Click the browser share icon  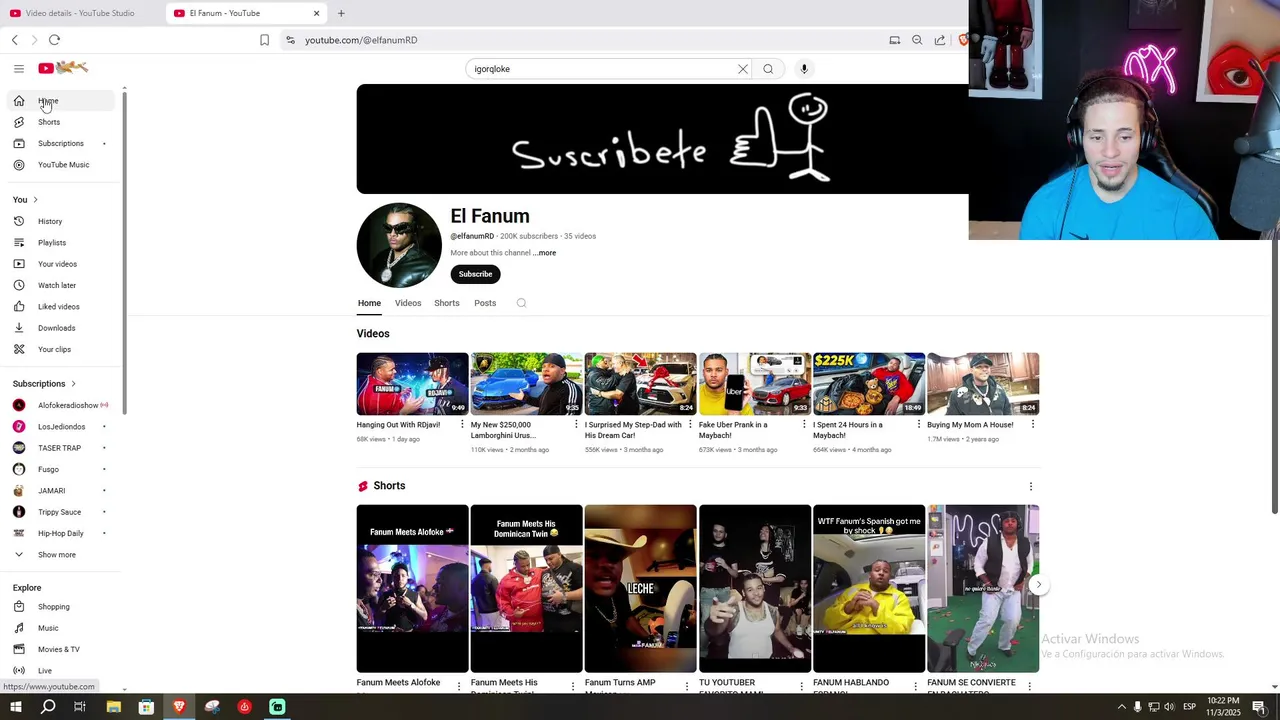click(x=940, y=40)
